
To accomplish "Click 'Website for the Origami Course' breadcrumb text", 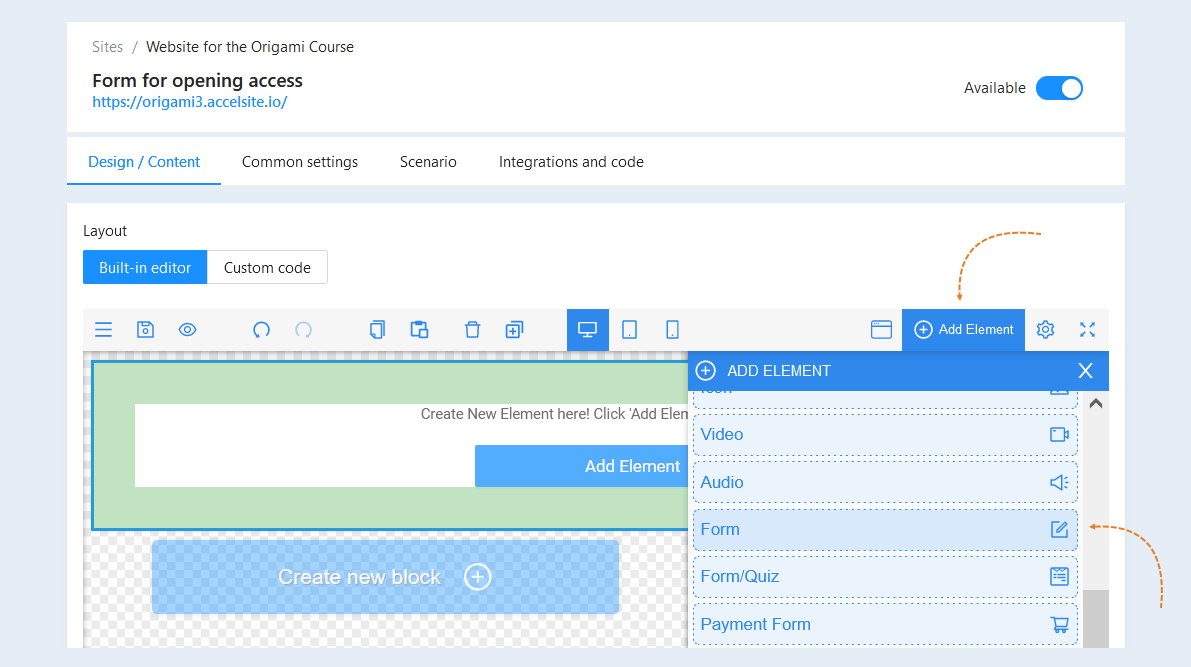I will [250, 47].
